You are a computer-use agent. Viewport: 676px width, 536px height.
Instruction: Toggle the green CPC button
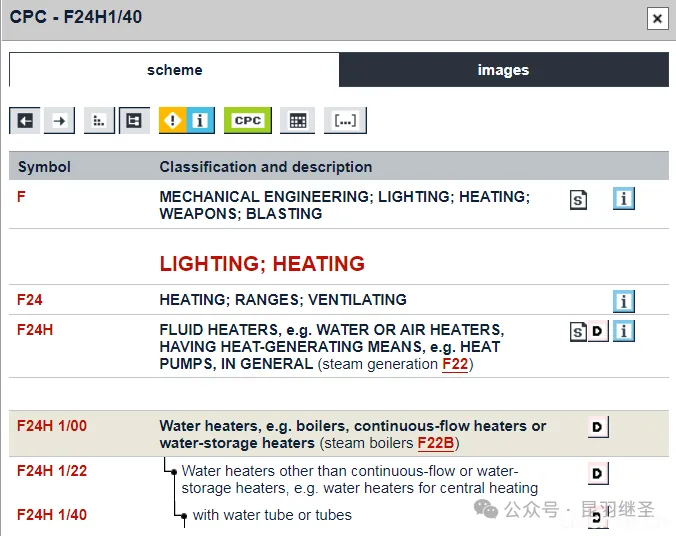click(247, 121)
